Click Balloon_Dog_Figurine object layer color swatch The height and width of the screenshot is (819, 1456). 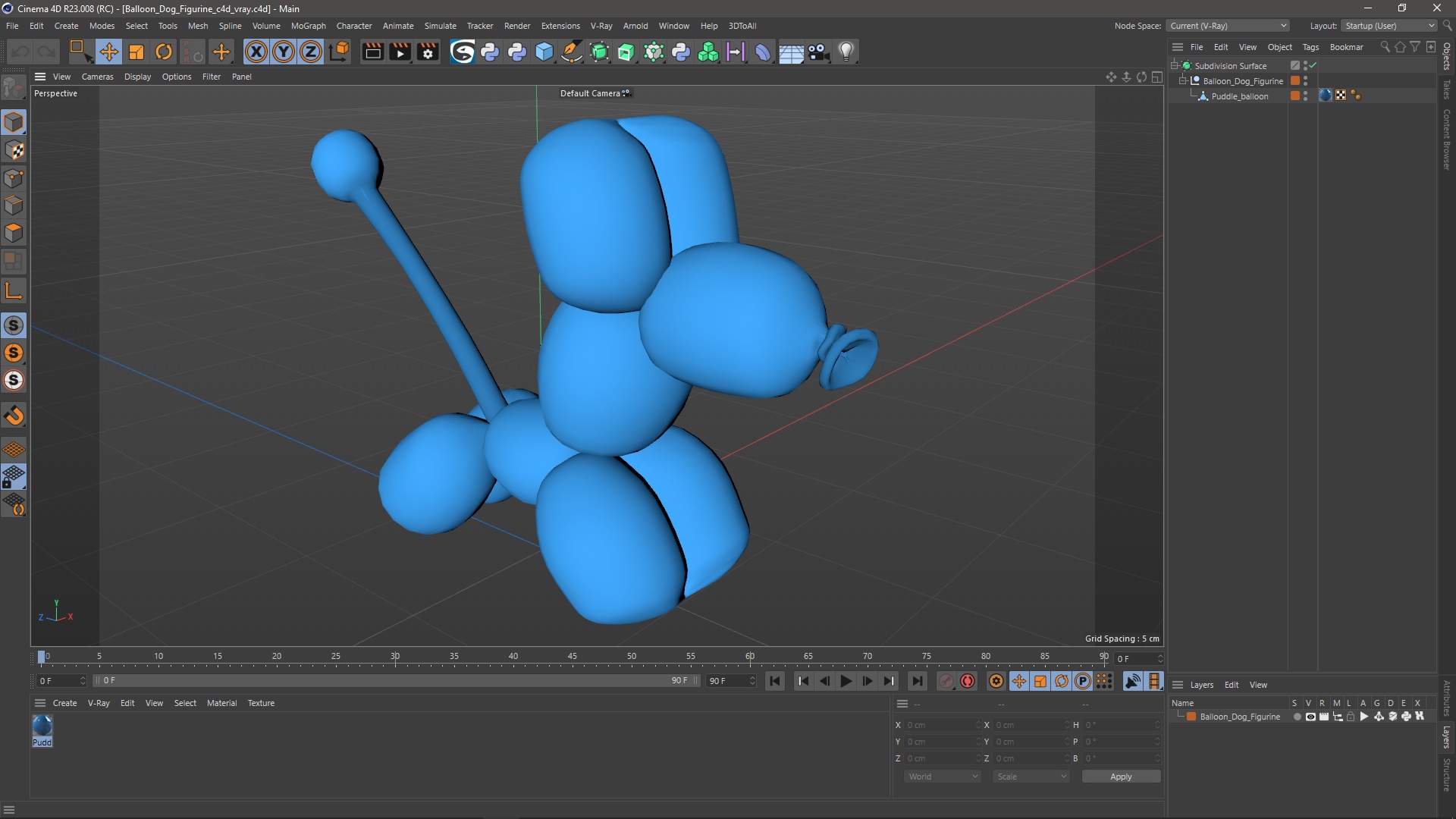point(1295,80)
